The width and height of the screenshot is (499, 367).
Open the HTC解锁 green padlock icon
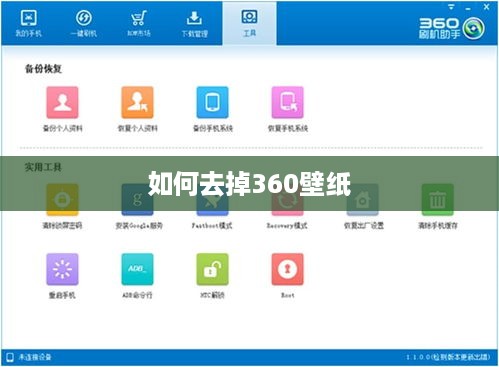[213, 269]
